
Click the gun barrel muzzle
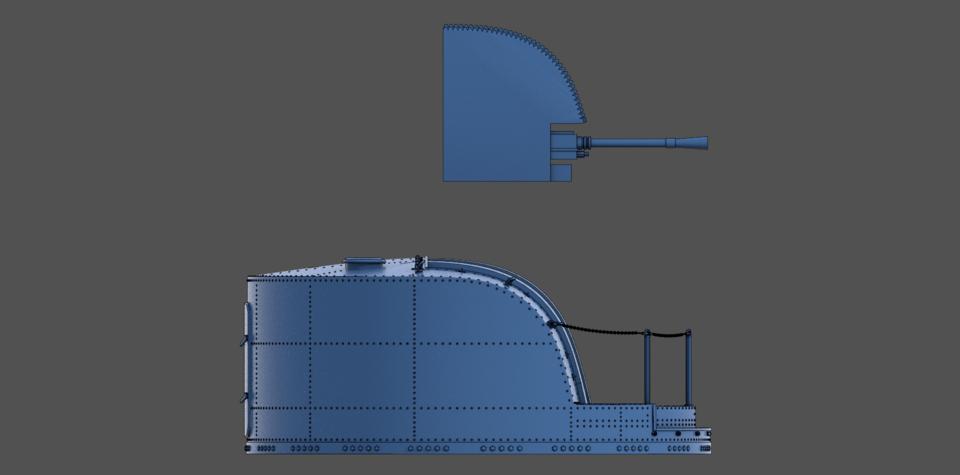point(694,143)
